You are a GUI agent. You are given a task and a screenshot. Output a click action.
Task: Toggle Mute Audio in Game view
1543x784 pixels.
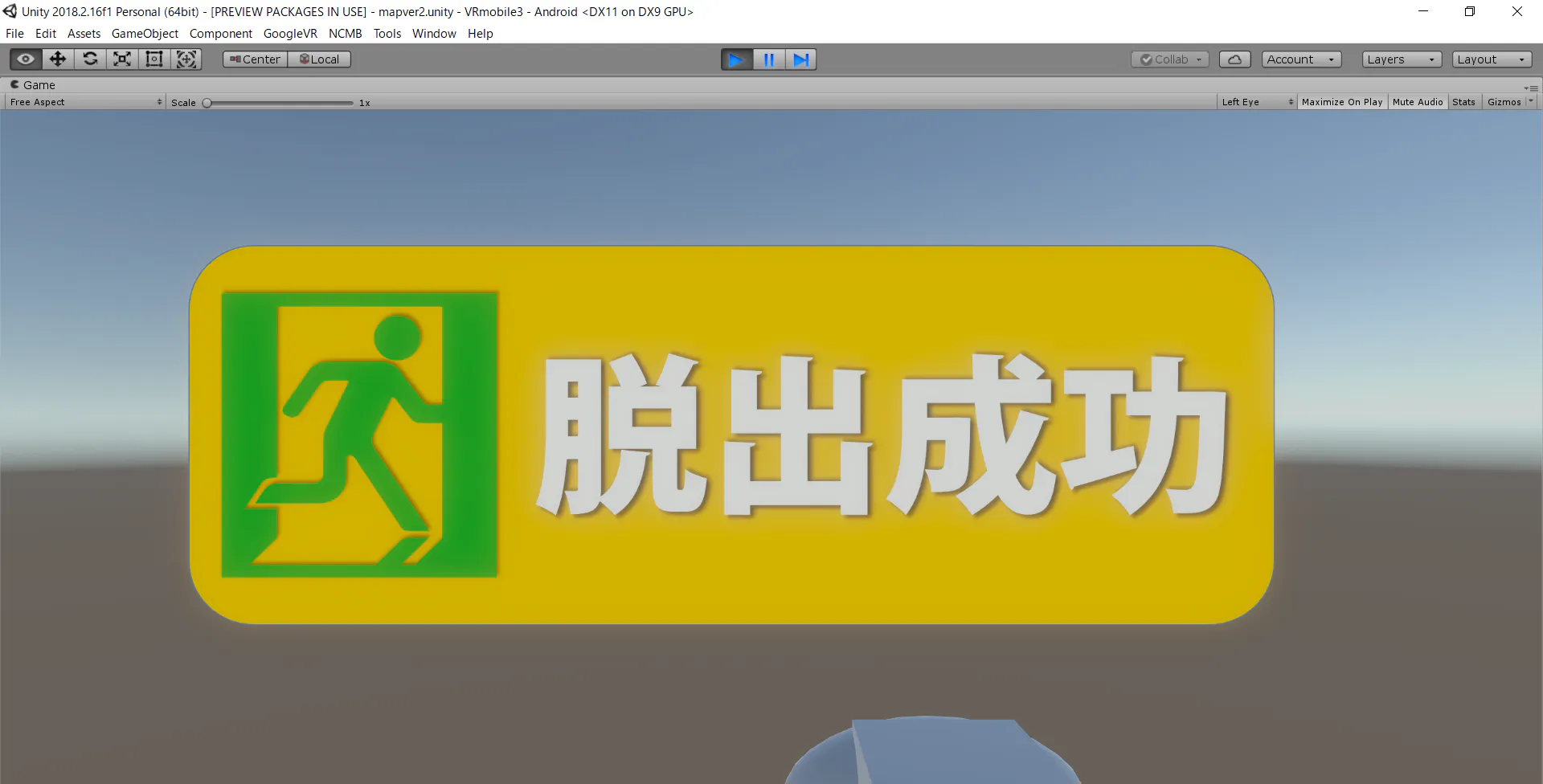pos(1418,102)
